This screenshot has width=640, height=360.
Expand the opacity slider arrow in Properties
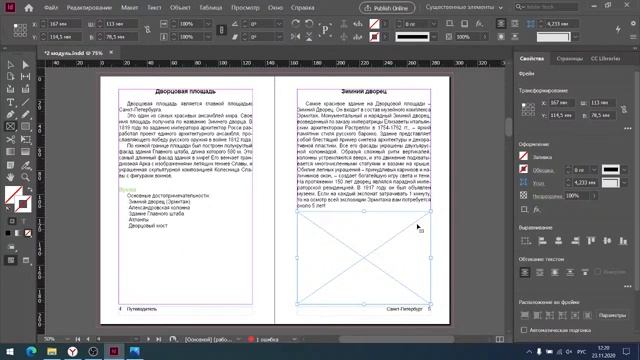[594, 196]
